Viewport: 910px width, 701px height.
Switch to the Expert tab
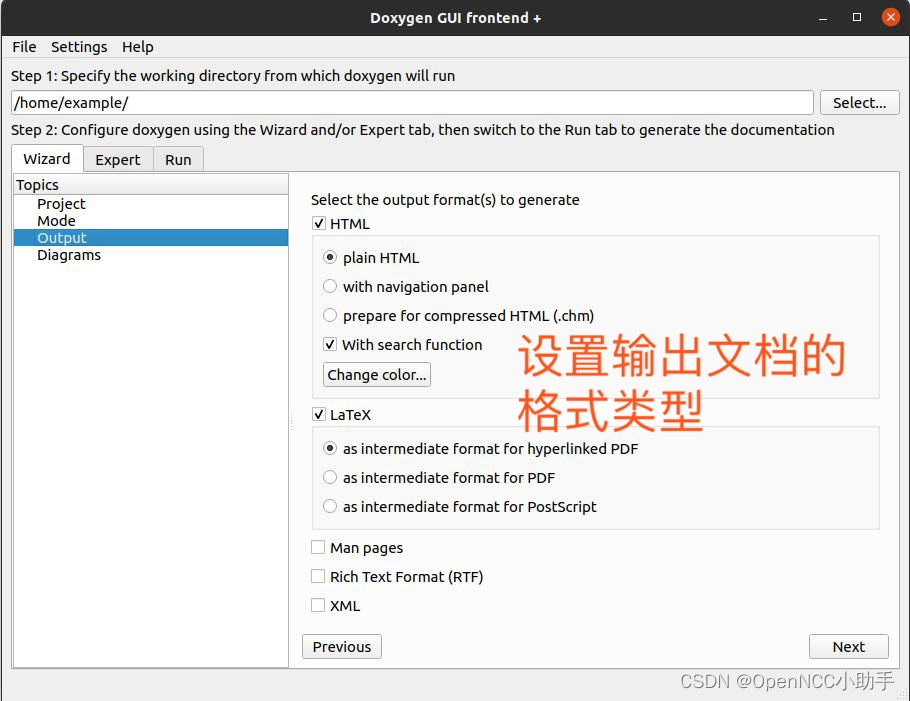click(x=118, y=160)
